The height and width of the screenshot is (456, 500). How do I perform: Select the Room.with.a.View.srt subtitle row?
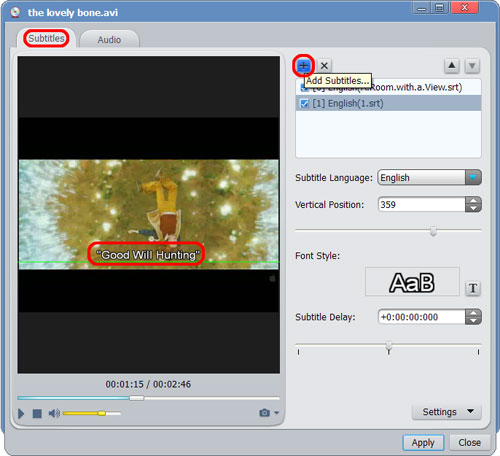click(x=388, y=87)
